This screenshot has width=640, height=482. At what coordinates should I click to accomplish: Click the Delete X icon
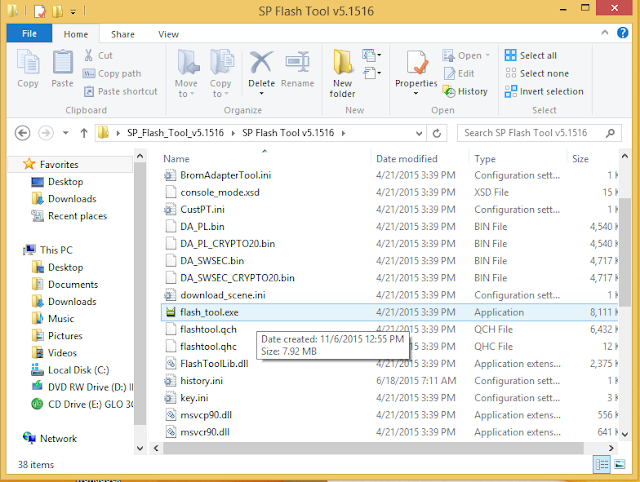coord(261,62)
